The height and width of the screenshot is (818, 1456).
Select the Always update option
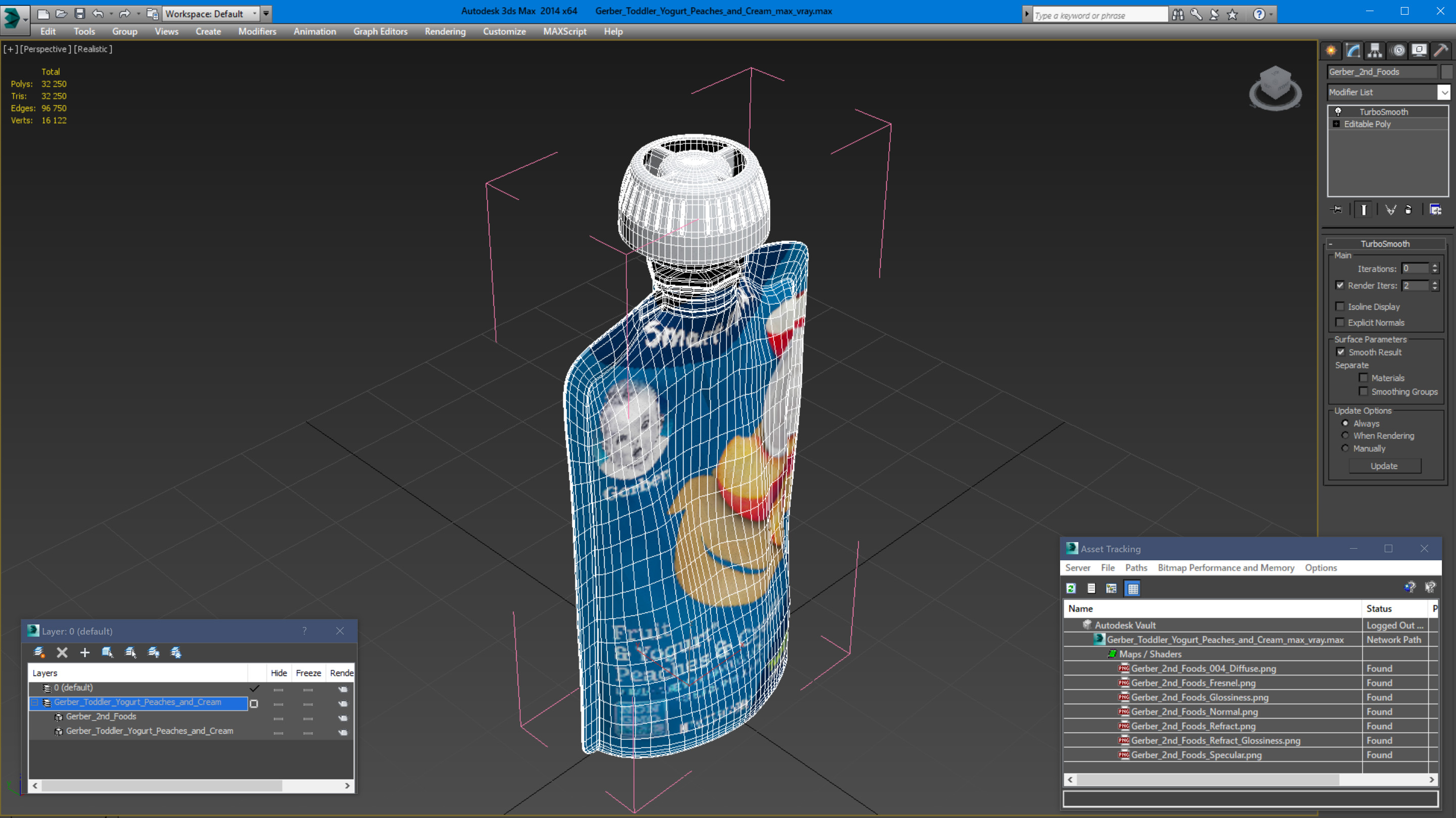[1345, 423]
